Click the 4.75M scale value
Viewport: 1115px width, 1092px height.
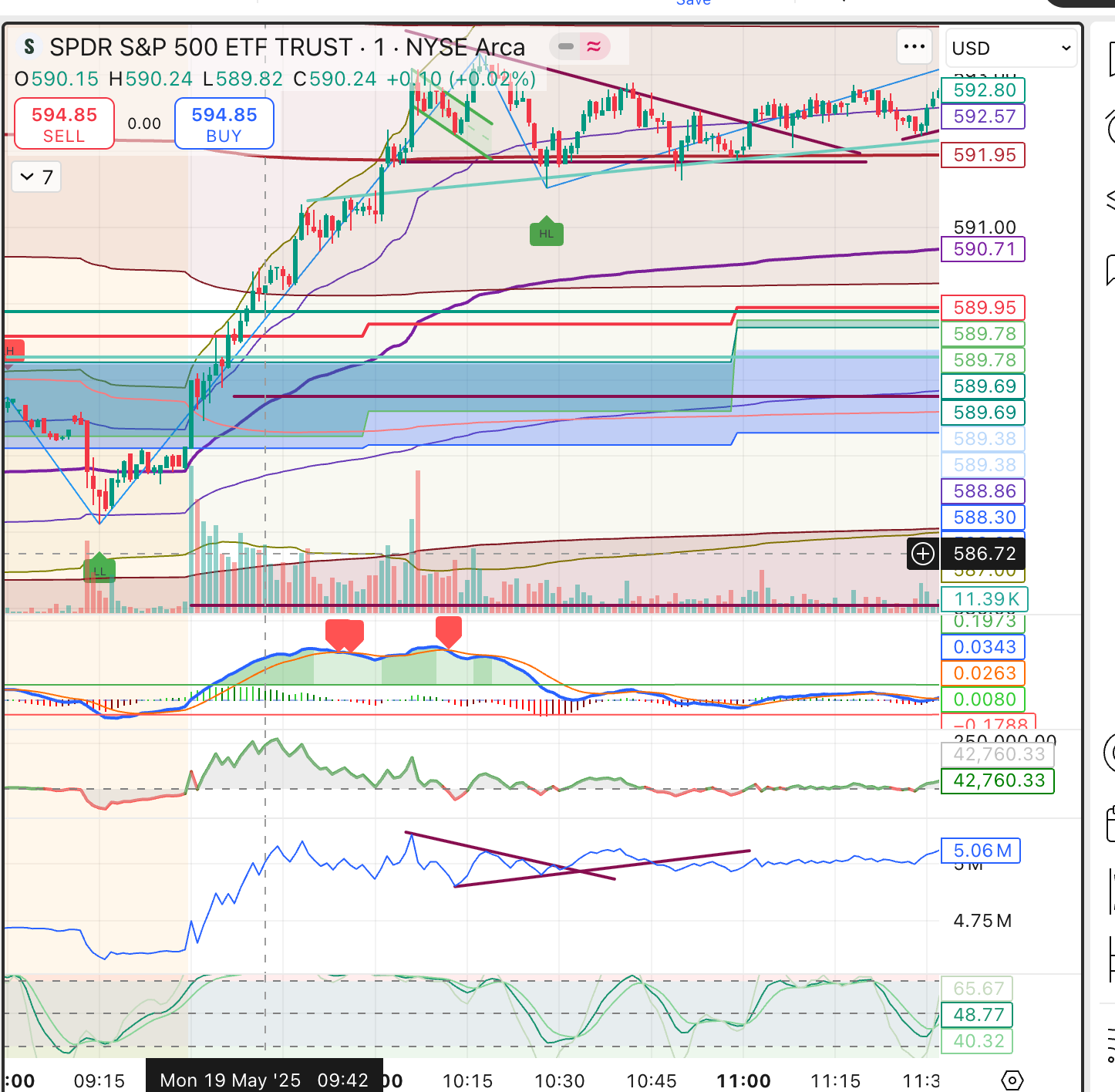coord(982,921)
